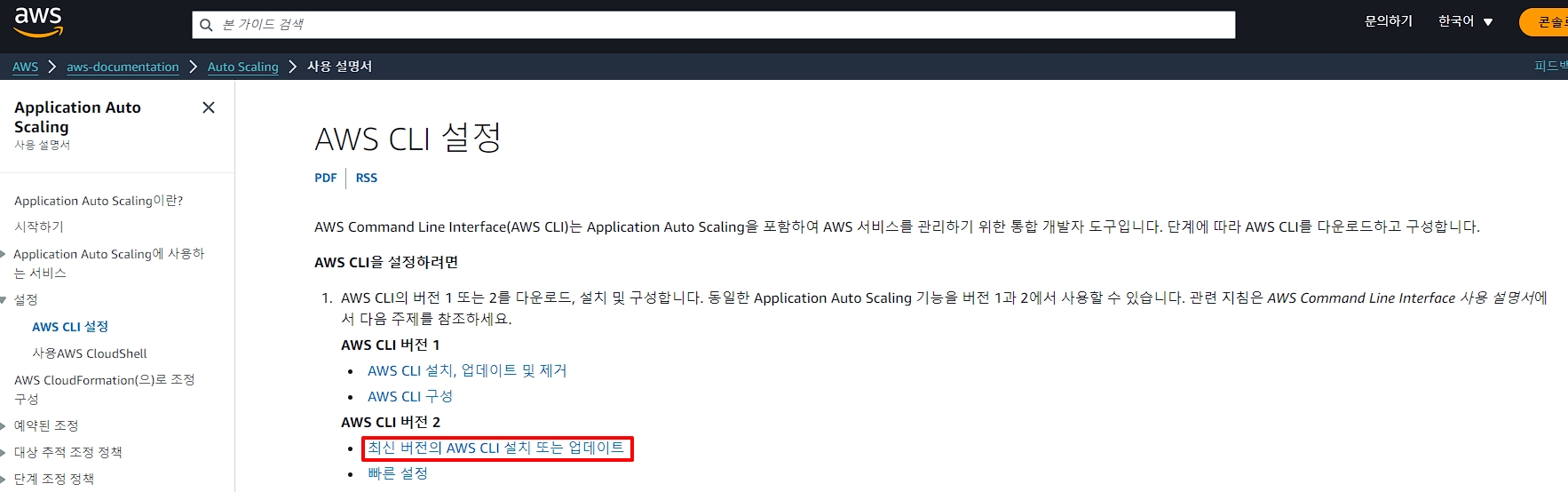Screen dimensions: 1568x492
Task: Expand the 예약된 조정 section
Action: (4, 426)
